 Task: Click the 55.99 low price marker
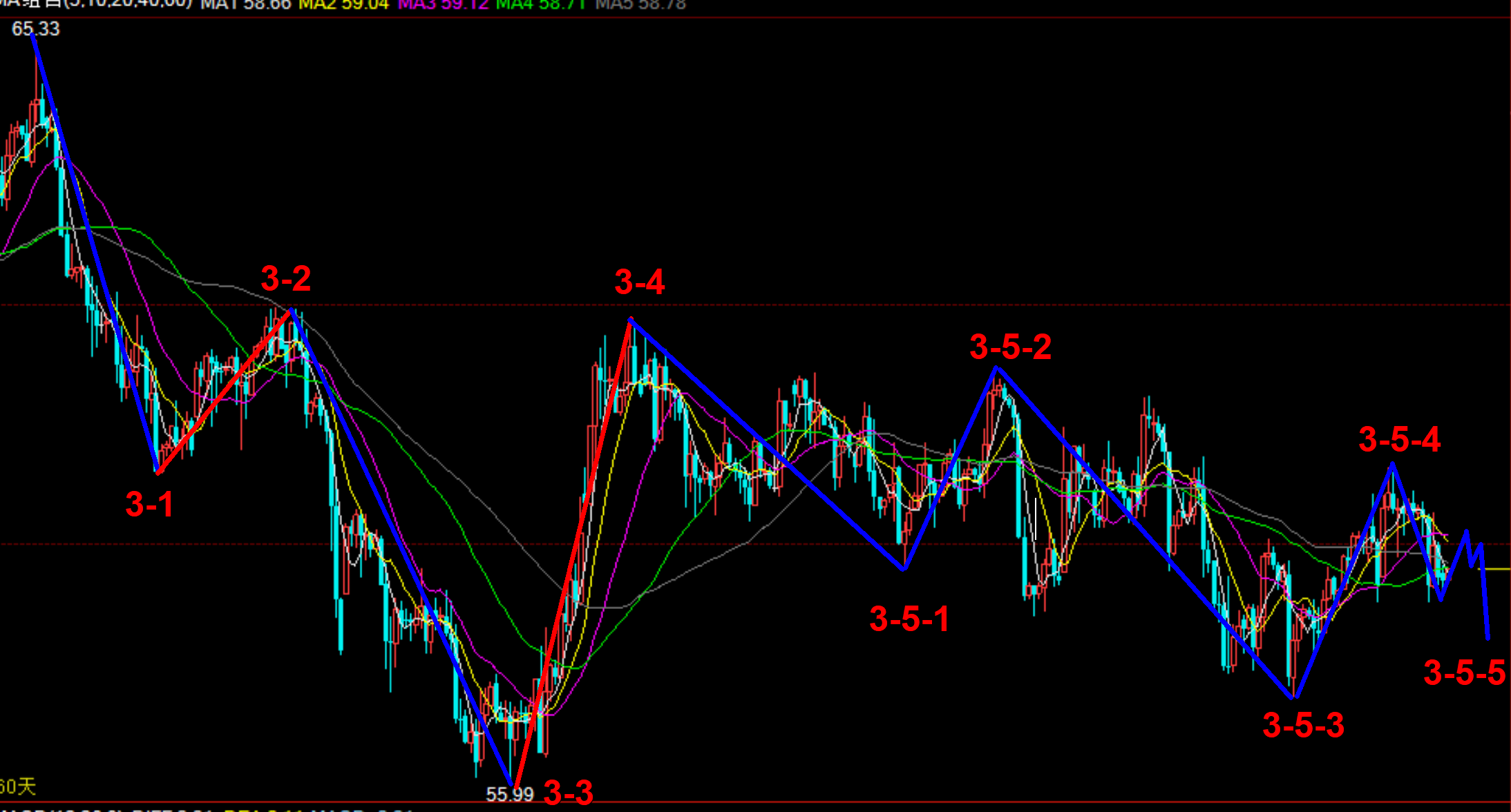510,795
